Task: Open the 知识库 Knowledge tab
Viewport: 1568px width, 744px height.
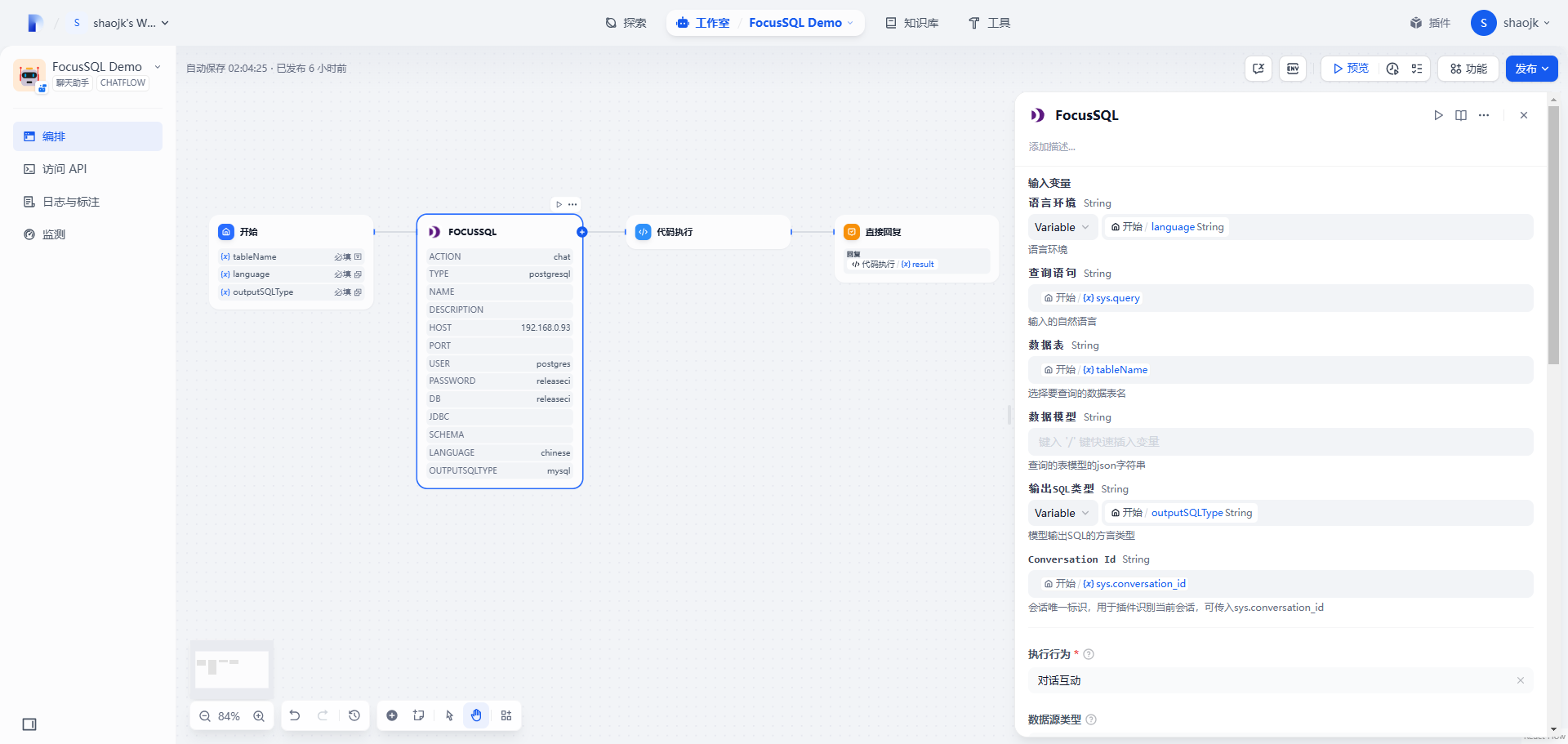Action: coord(912,23)
